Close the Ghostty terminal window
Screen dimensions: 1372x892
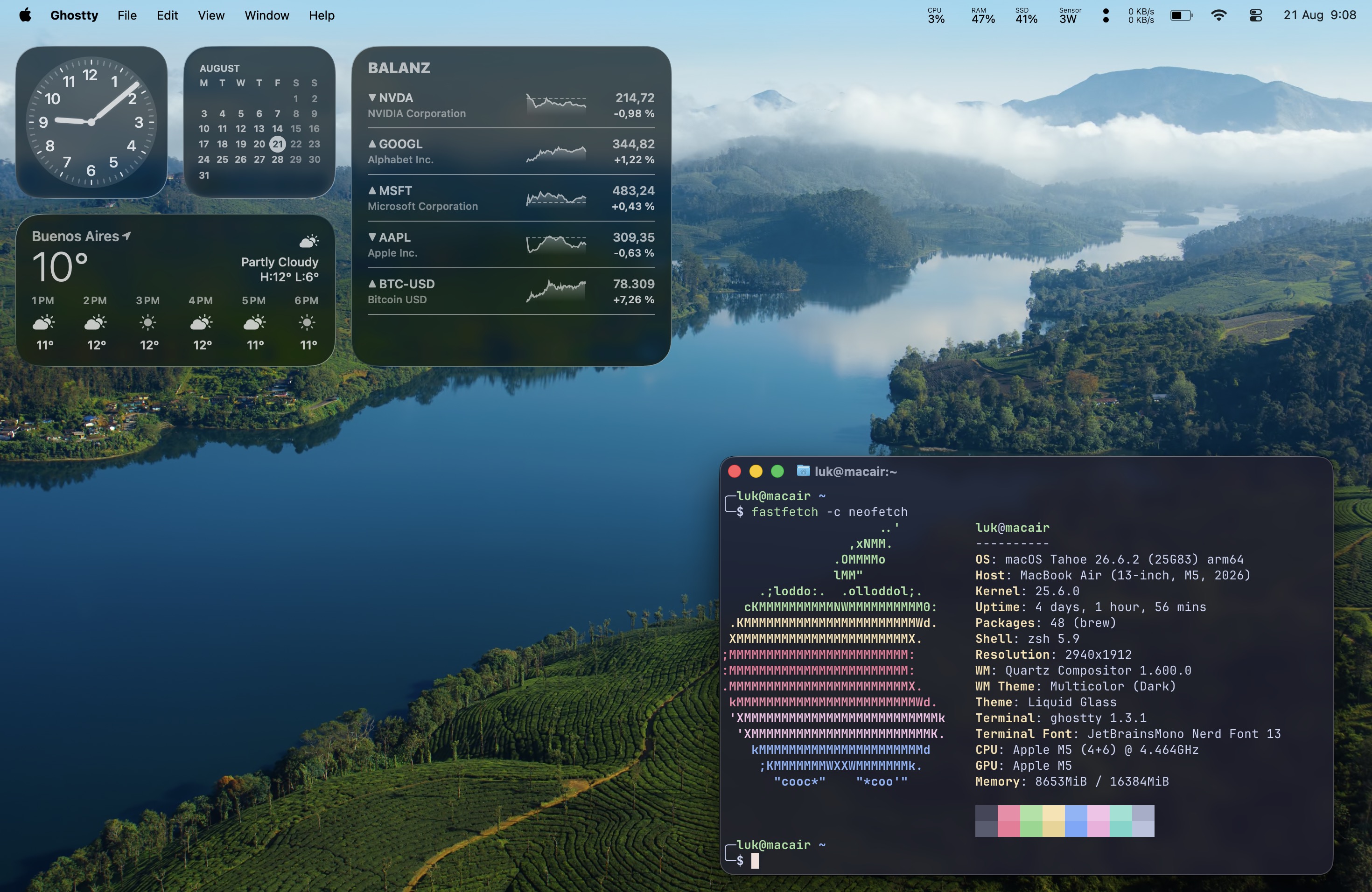coord(735,471)
